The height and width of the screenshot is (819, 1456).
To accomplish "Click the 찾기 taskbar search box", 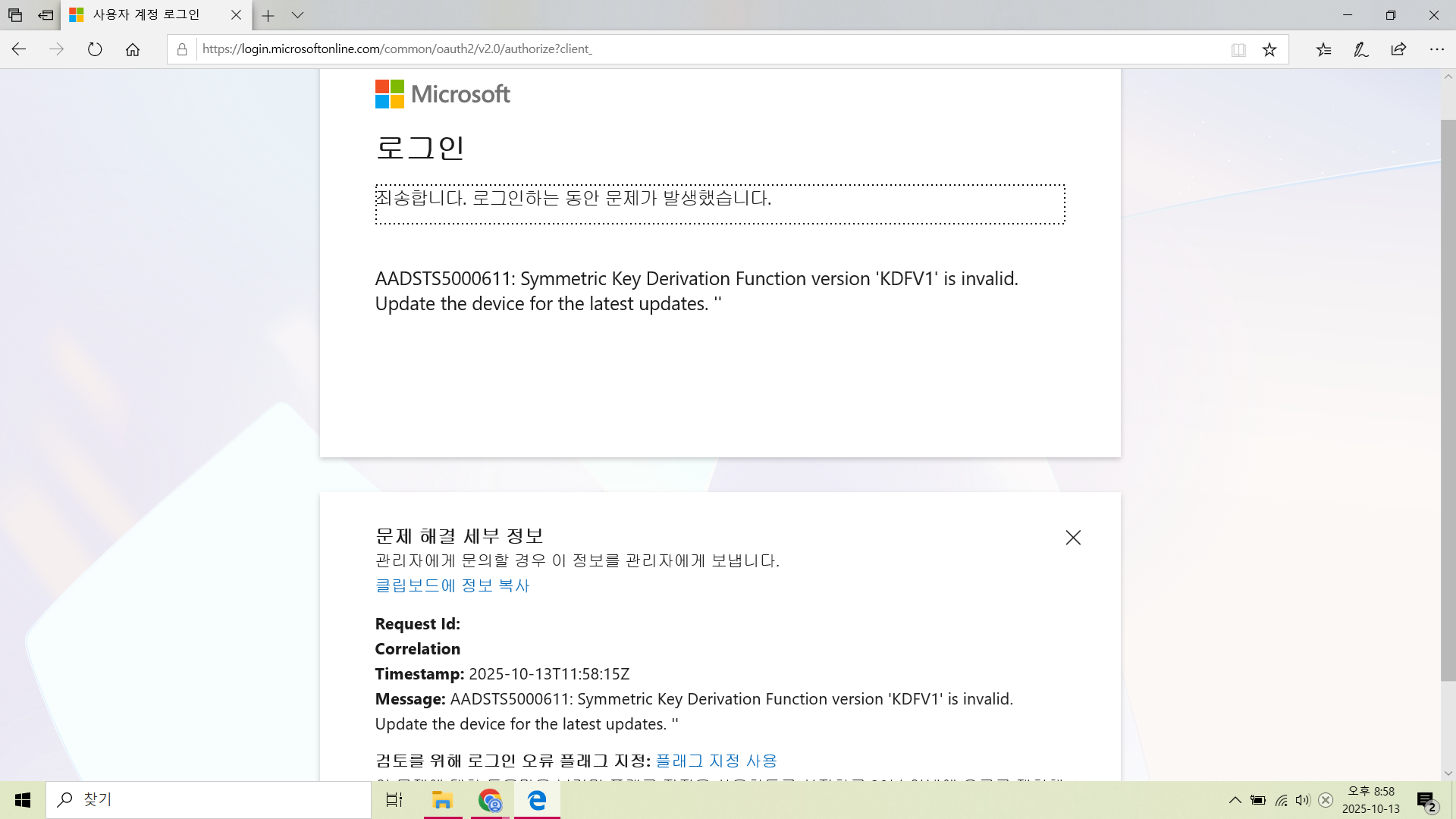I will [209, 800].
